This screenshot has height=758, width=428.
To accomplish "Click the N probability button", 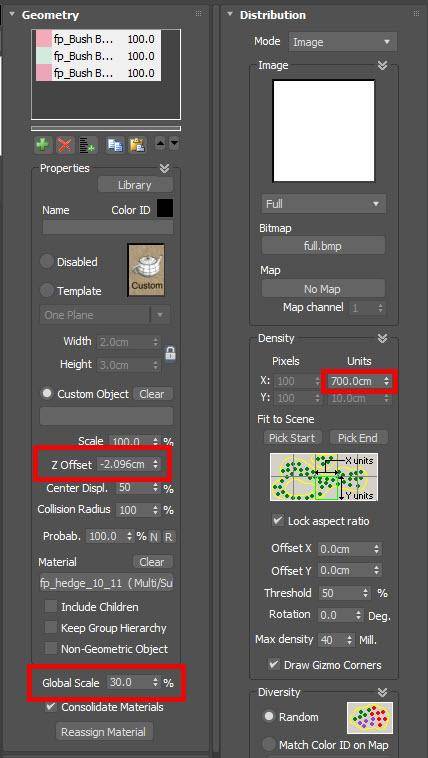I will pyautogui.click(x=154, y=537).
